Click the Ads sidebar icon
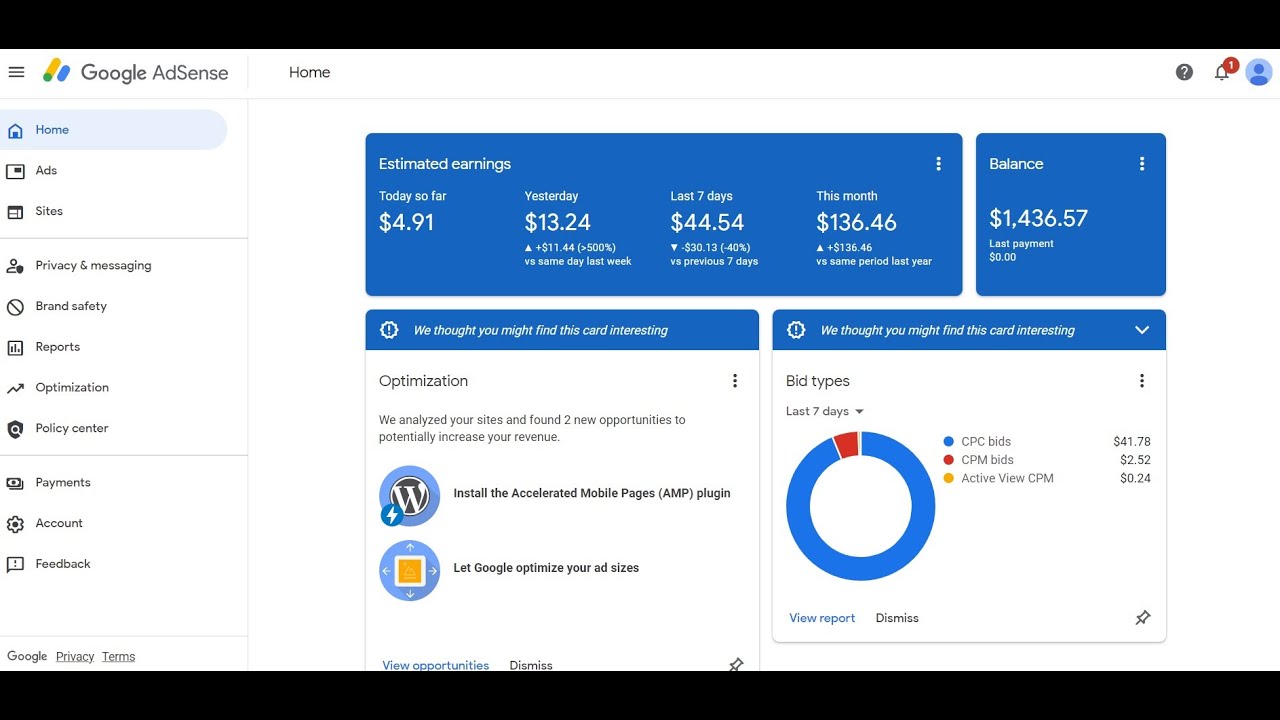 [15, 171]
